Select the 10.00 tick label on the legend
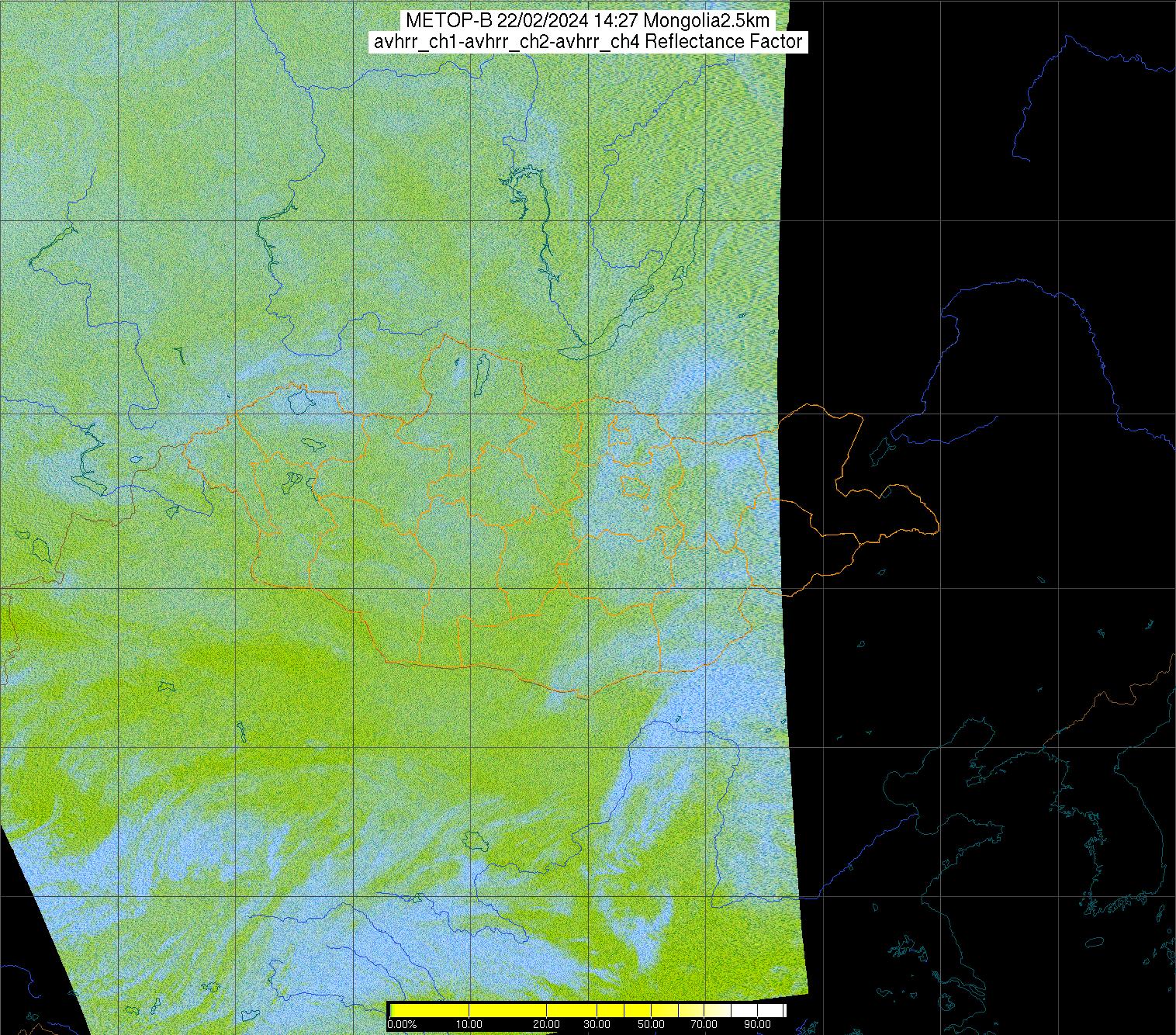1176x1035 pixels. tap(469, 1025)
